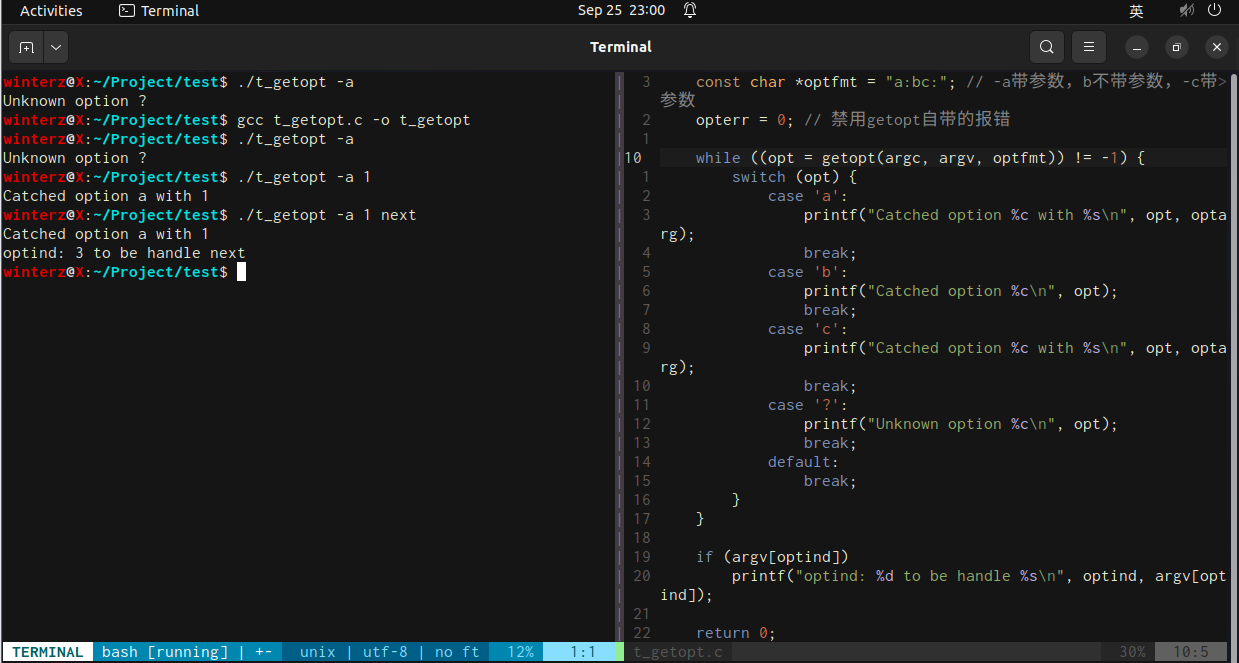This screenshot has width=1239, height=663.
Task: Click 'optind: 3 to be handle next' output
Action: (x=124, y=253)
